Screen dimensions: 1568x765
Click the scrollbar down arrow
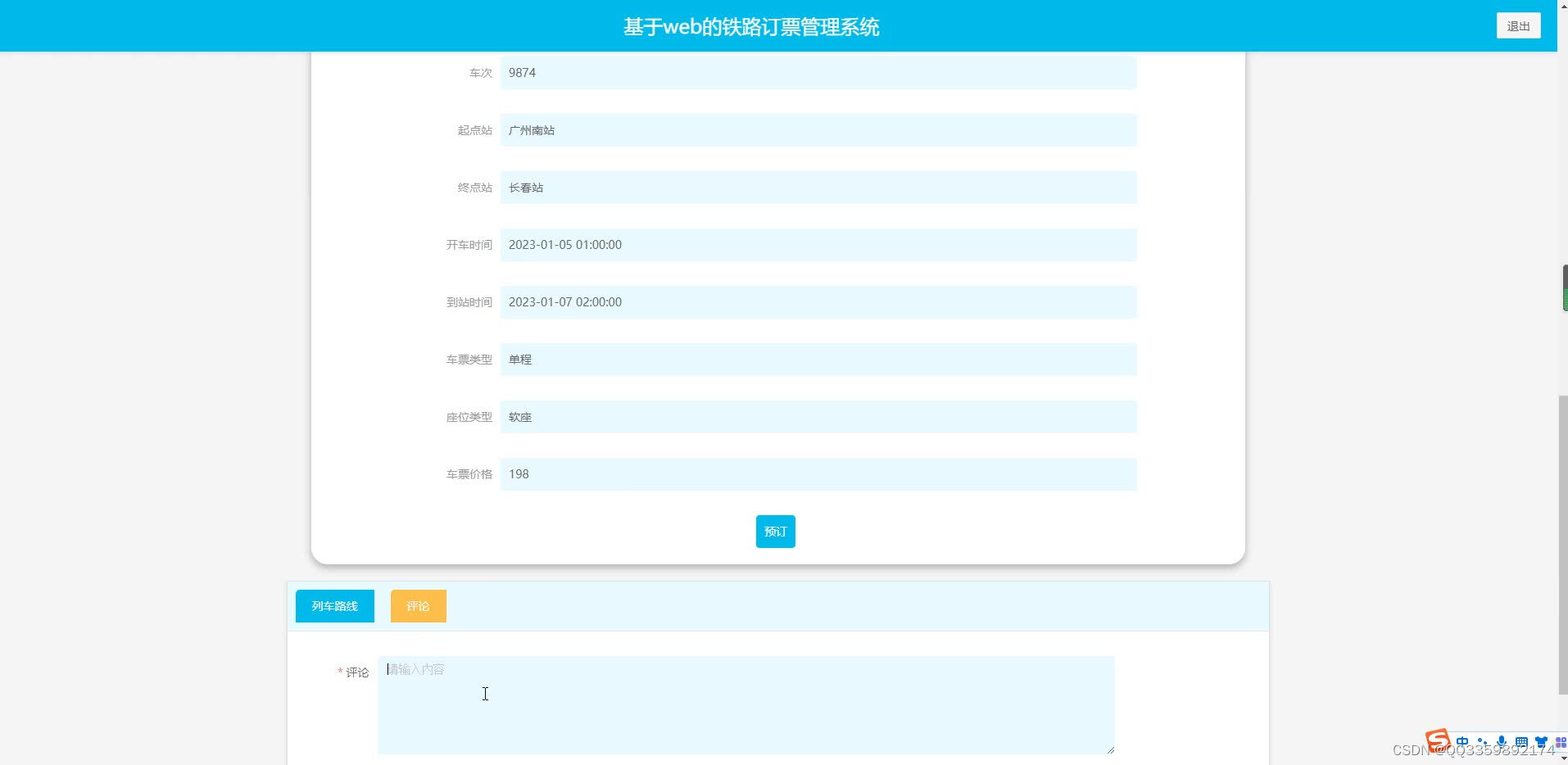[x=1562, y=759]
